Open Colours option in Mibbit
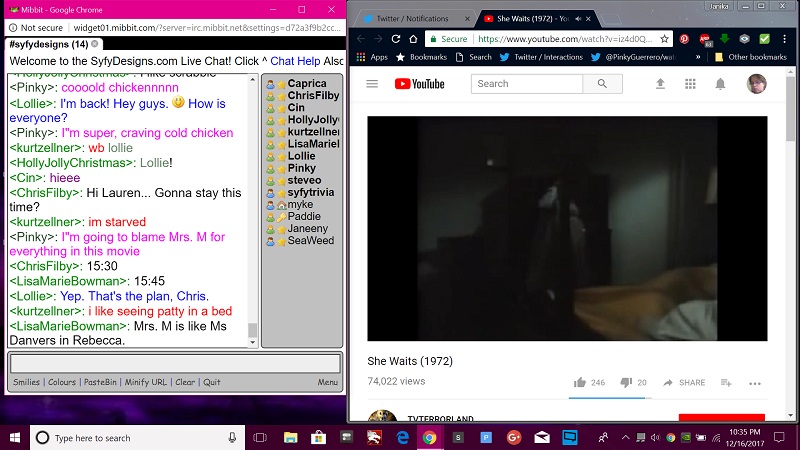 [x=62, y=382]
